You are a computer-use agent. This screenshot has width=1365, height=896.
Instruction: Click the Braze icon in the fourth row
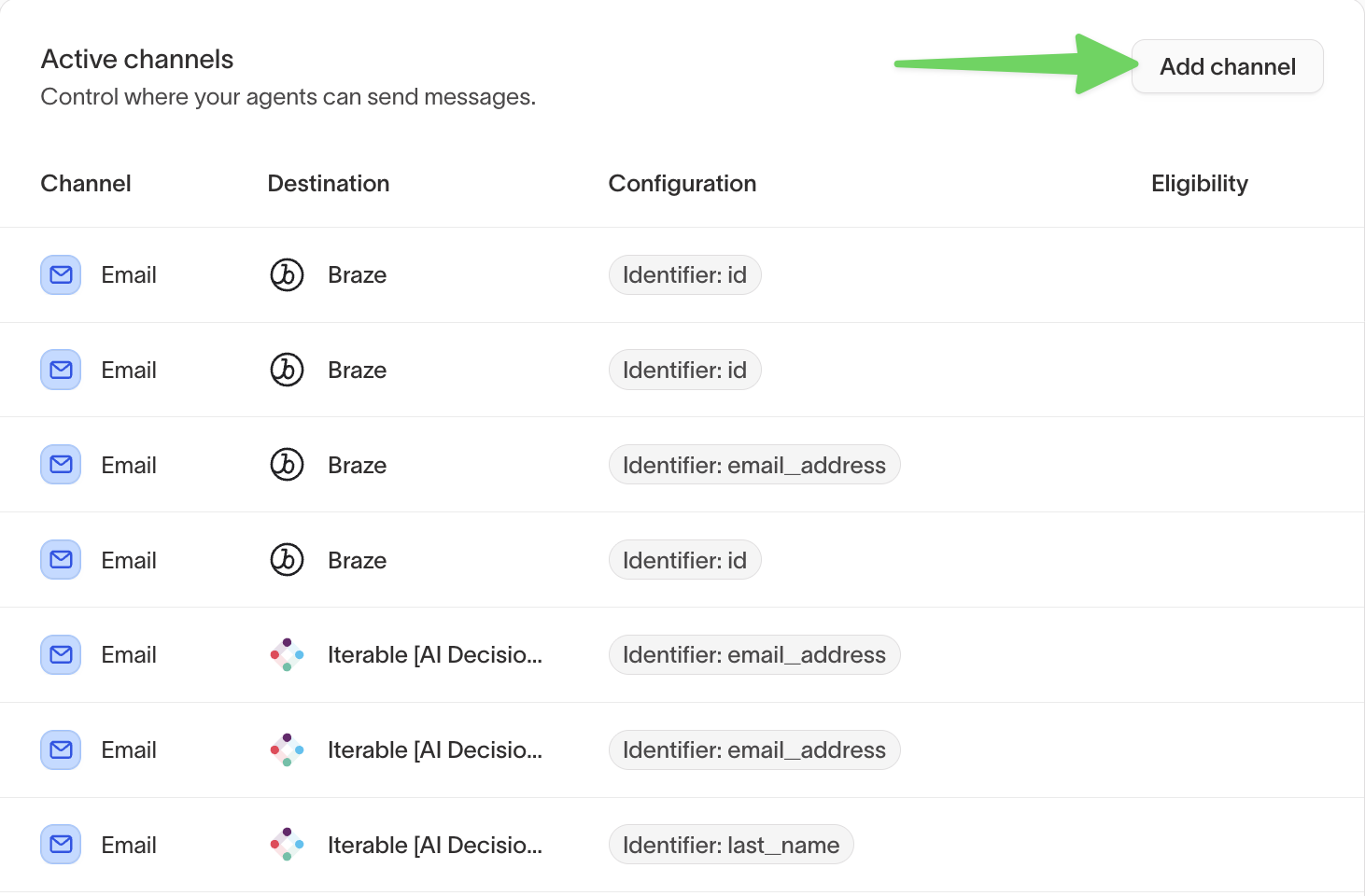(287, 560)
